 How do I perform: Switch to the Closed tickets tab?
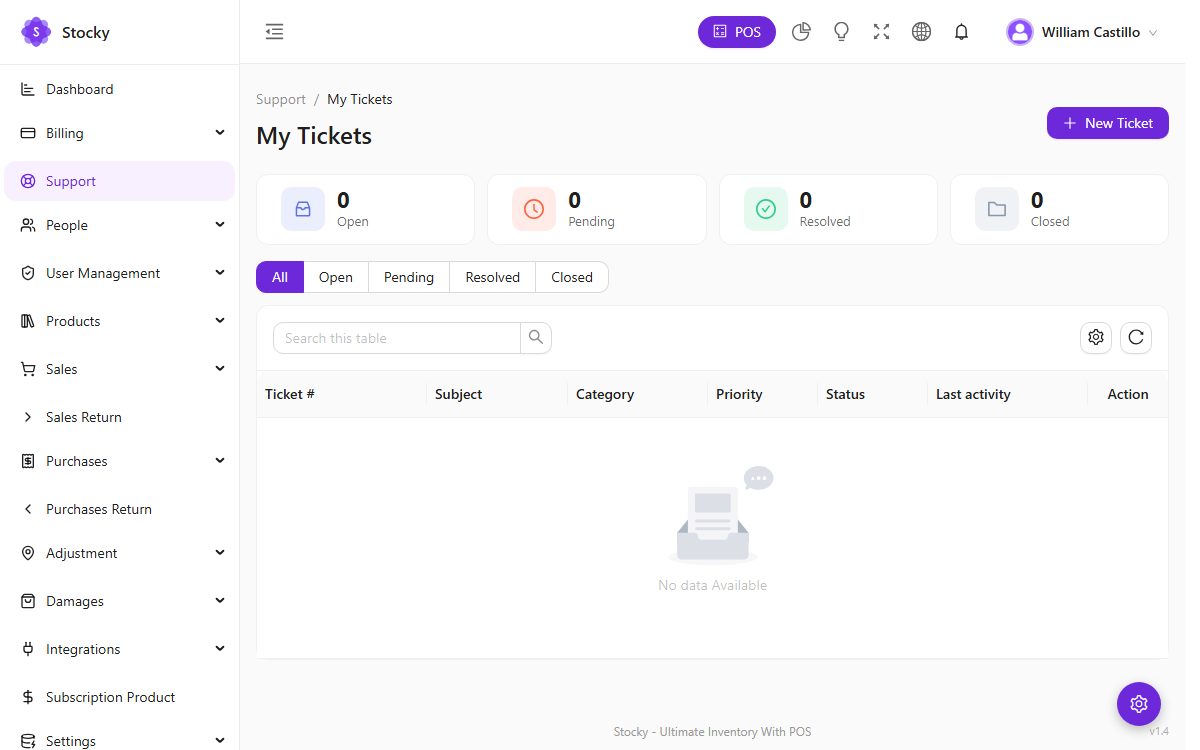572,277
